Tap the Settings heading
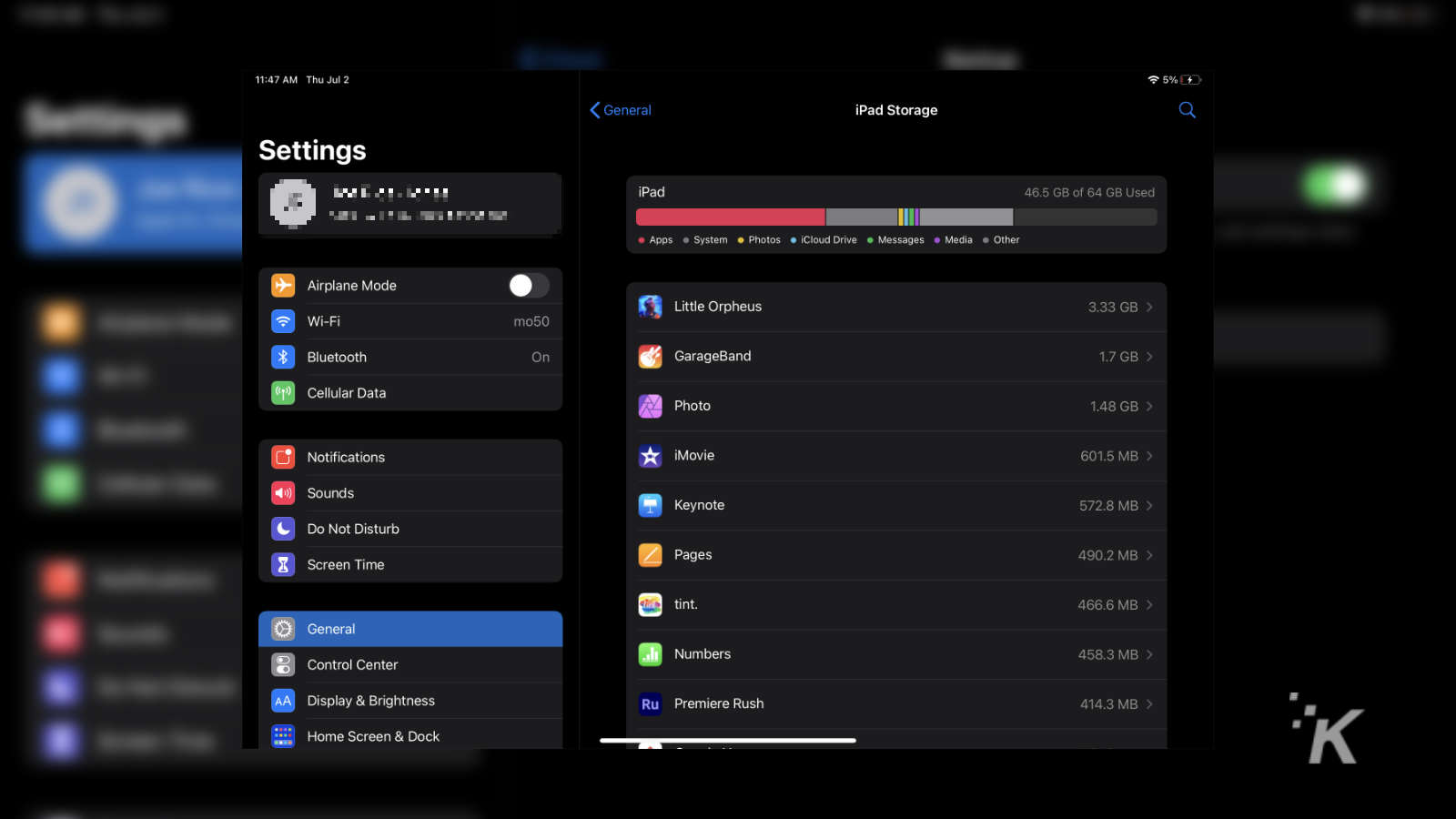Screen dimensions: 1456x819 (312, 150)
